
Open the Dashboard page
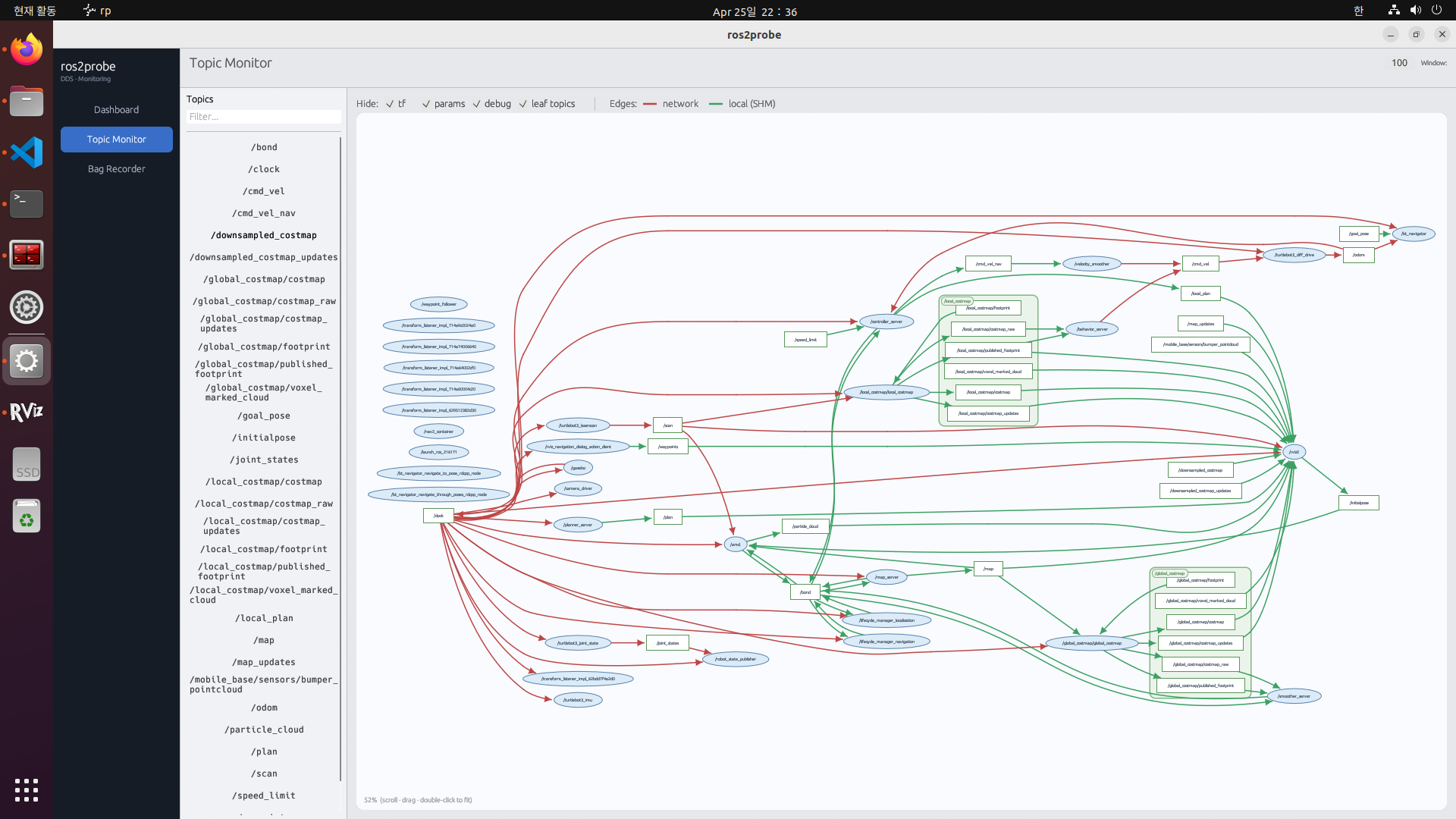point(116,110)
